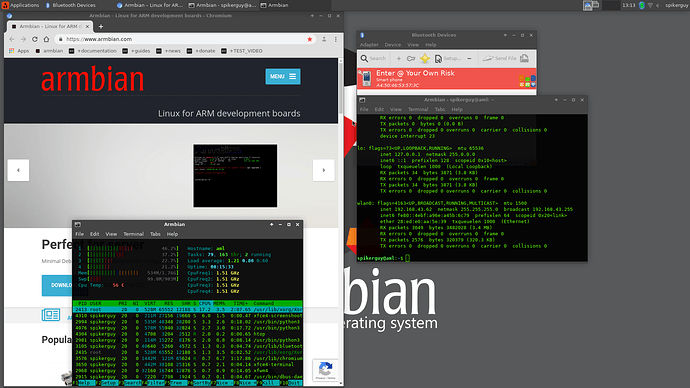Open the Adapter menu in Bluetooth Devices
Screen dimensions: 690x388
tap(369, 45)
